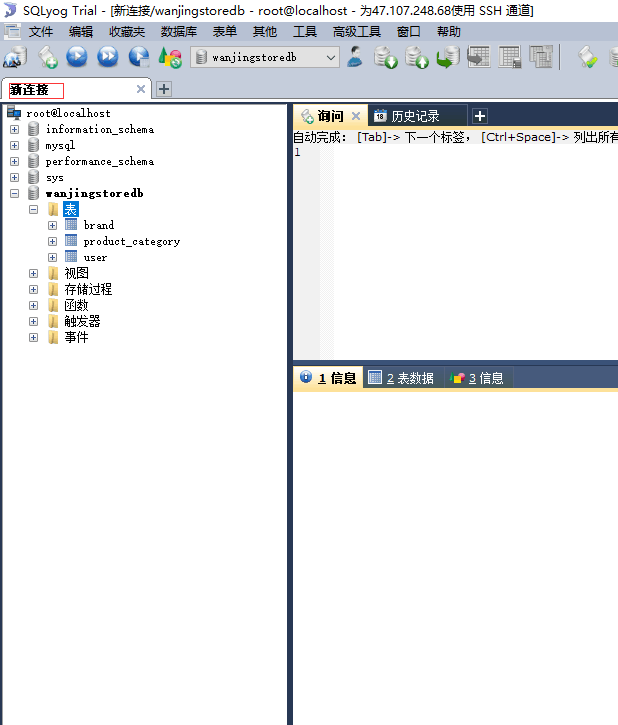Collapse the wanjingstoredb database node
Screen dimensions: 618x725
click(14, 193)
